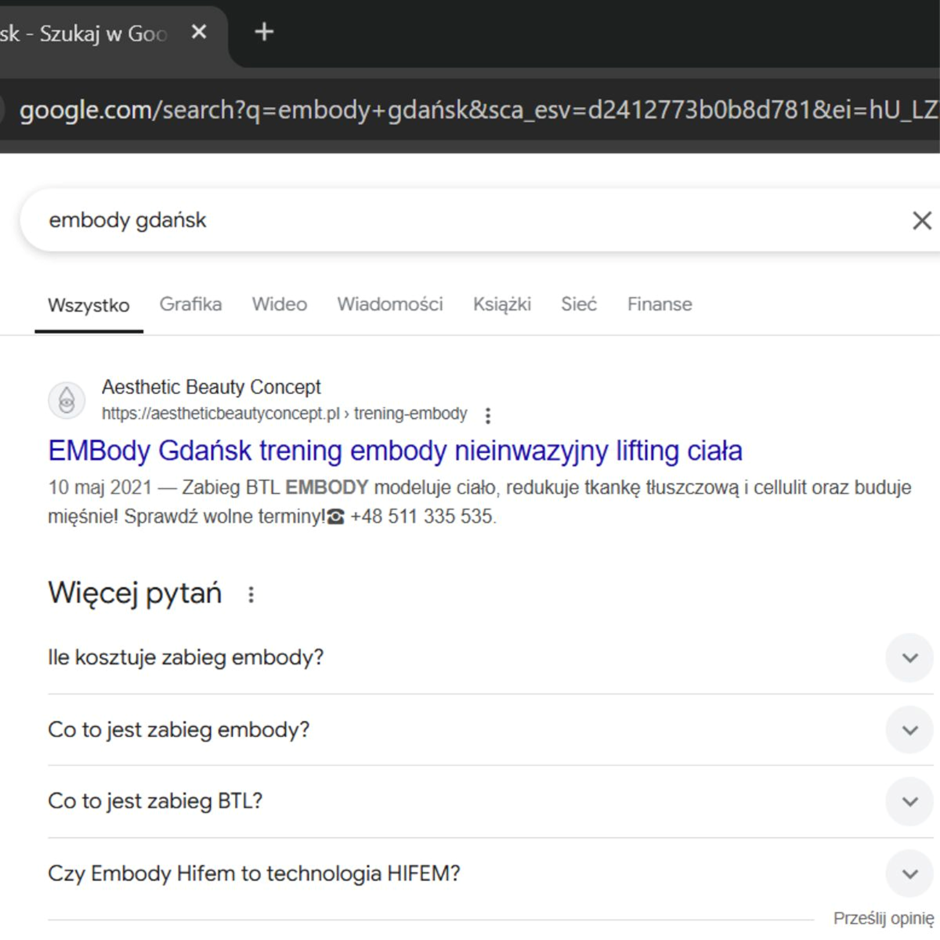This screenshot has height=940, width=940.
Task: Open the Książki tab
Action: [x=502, y=305]
